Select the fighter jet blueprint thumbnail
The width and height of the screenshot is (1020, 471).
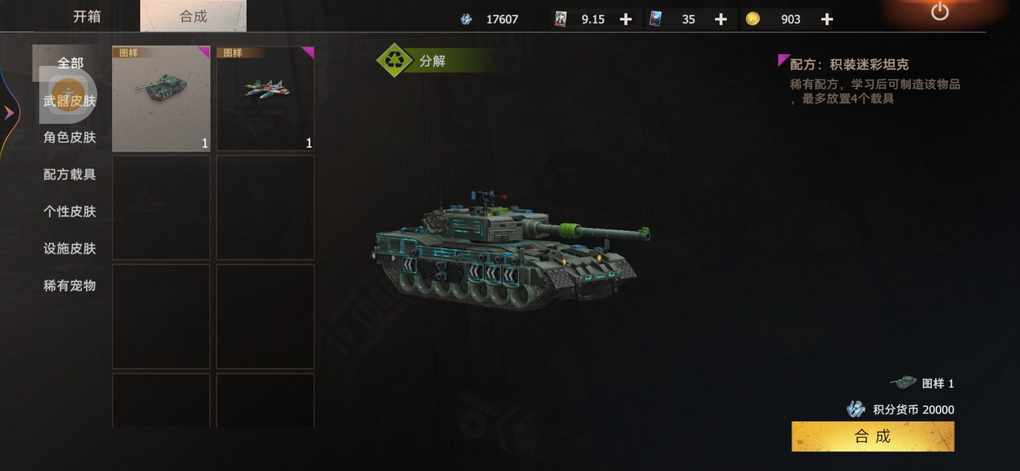coord(265,98)
